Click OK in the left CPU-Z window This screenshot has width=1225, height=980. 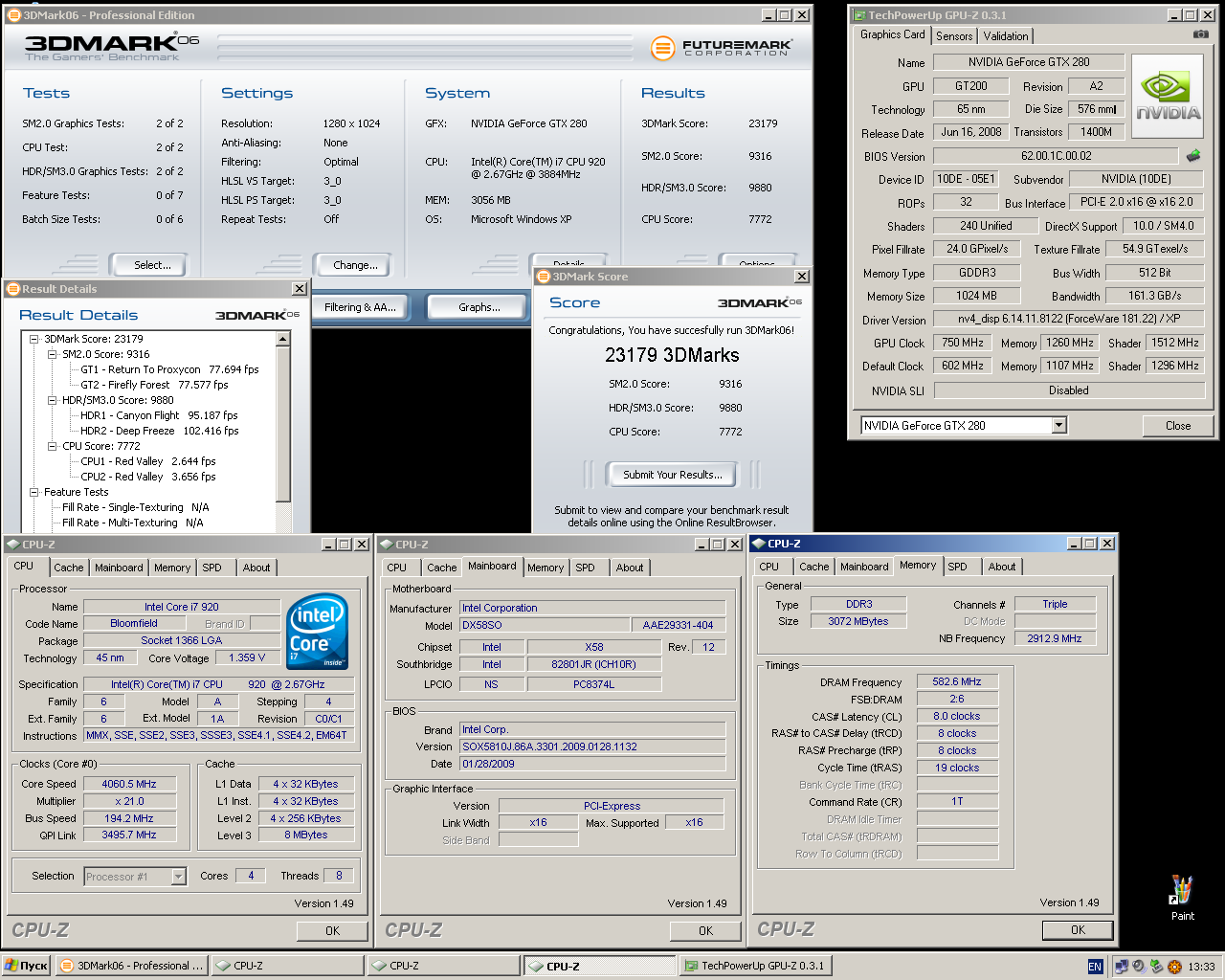click(x=332, y=930)
